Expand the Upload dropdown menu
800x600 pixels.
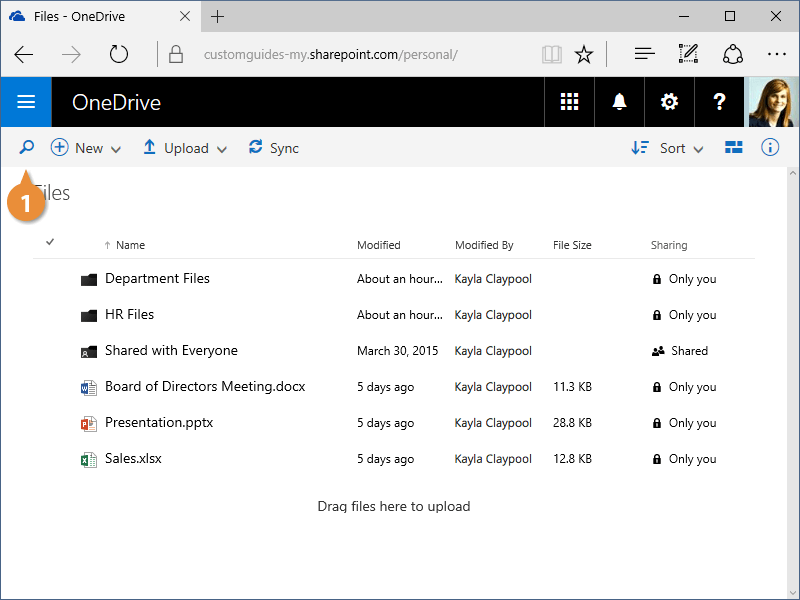185,148
